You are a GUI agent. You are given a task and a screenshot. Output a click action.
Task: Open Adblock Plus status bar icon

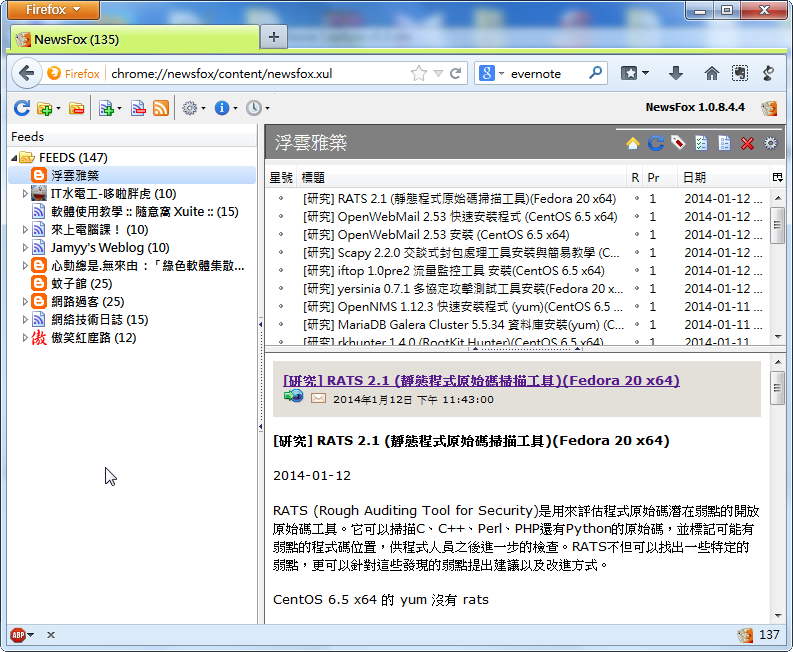coord(18,635)
